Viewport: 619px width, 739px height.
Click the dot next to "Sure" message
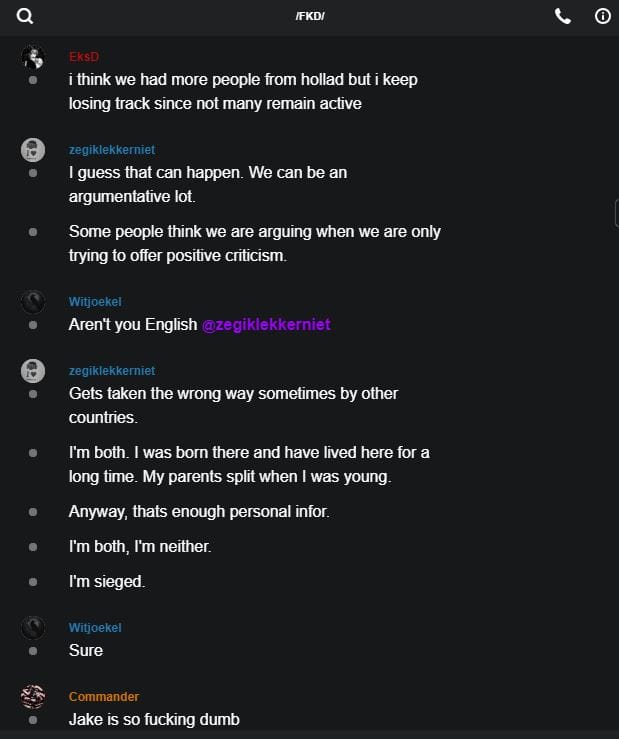tap(33, 650)
